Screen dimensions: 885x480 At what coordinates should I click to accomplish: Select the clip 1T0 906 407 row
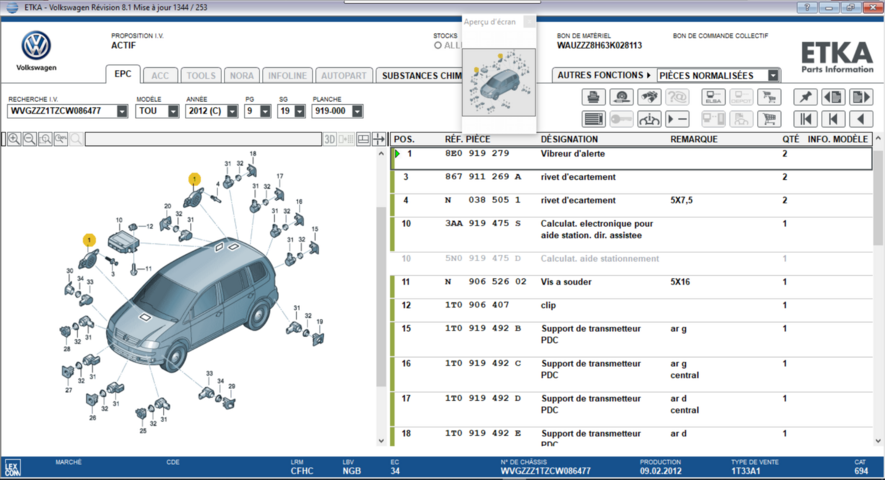click(x=632, y=310)
